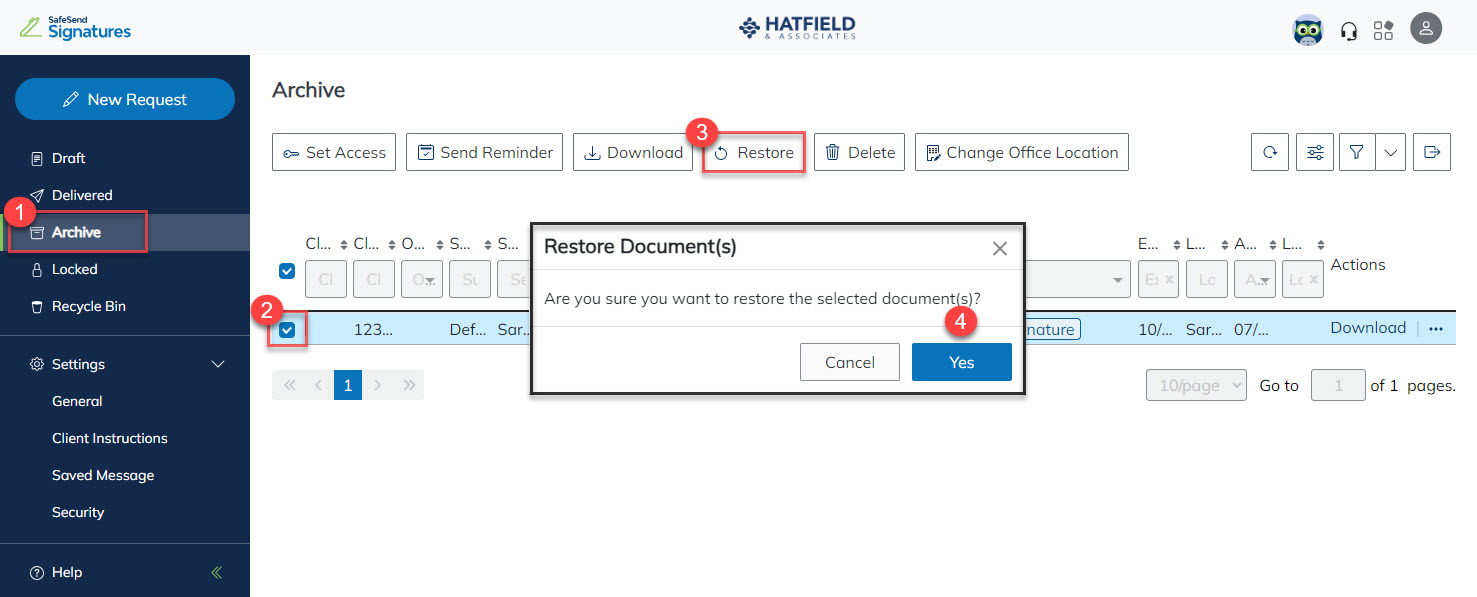Open the filter funnel icon
Screen dimensions: 1477x597
[1356, 152]
